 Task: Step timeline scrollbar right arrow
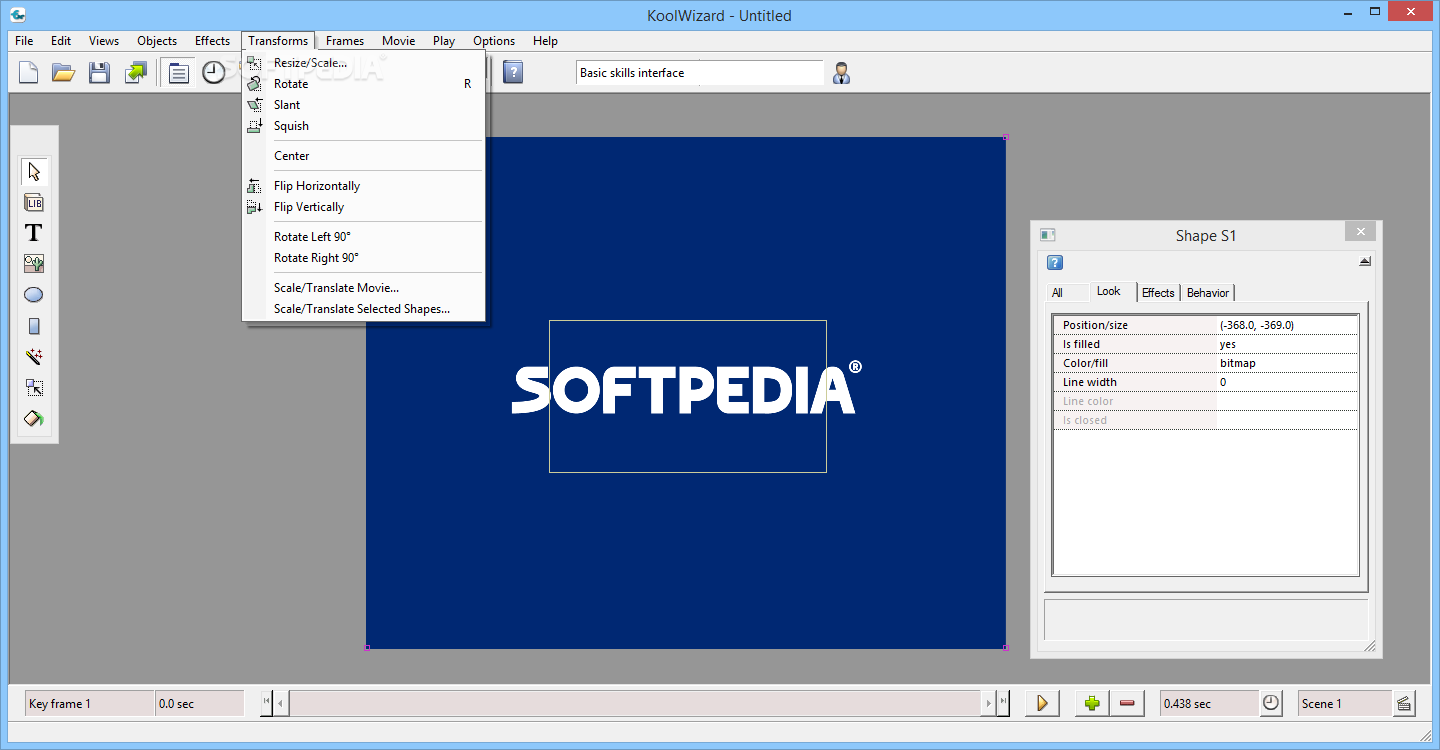pyautogui.click(x=988, y=703)
